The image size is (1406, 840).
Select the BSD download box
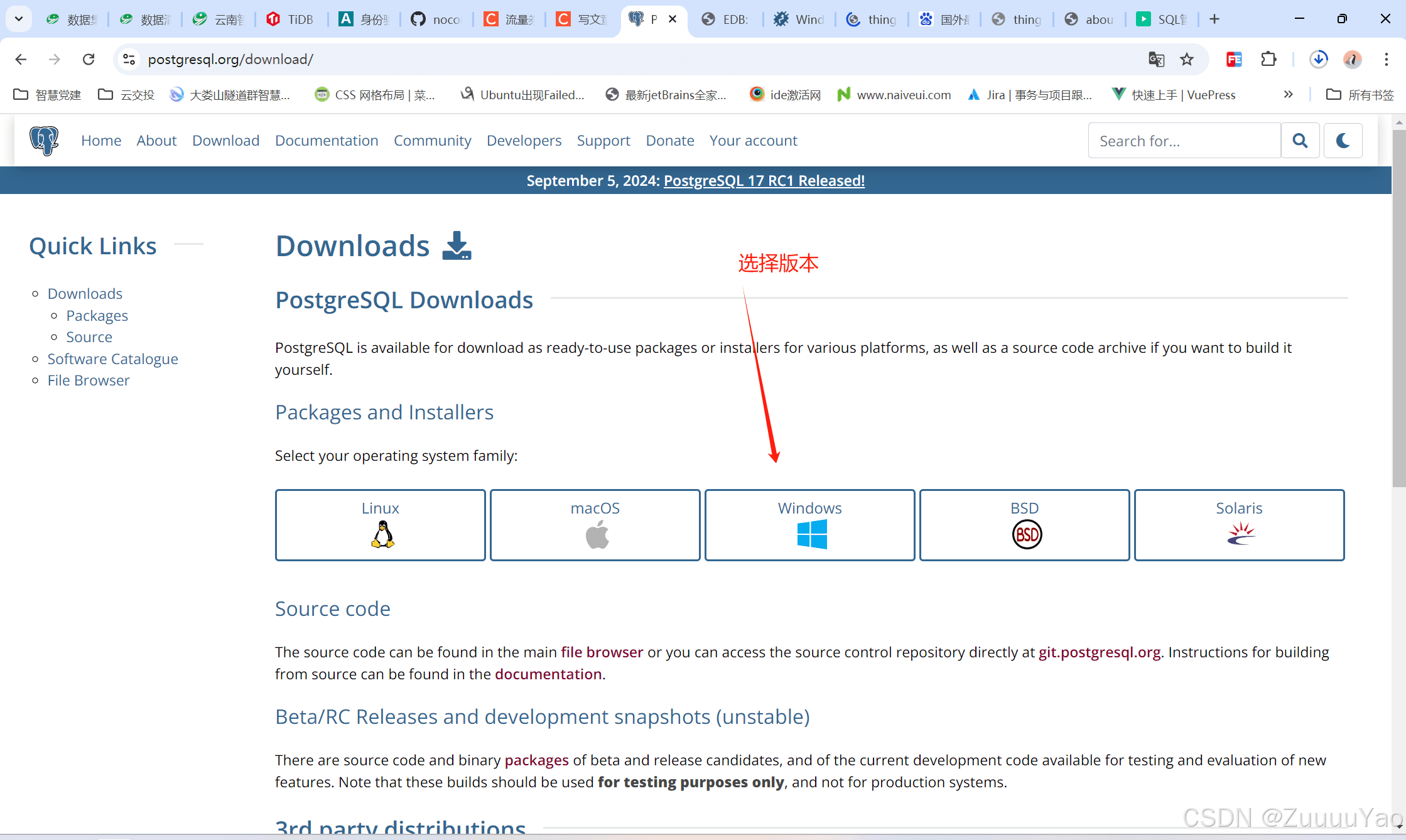[1024, 525]
